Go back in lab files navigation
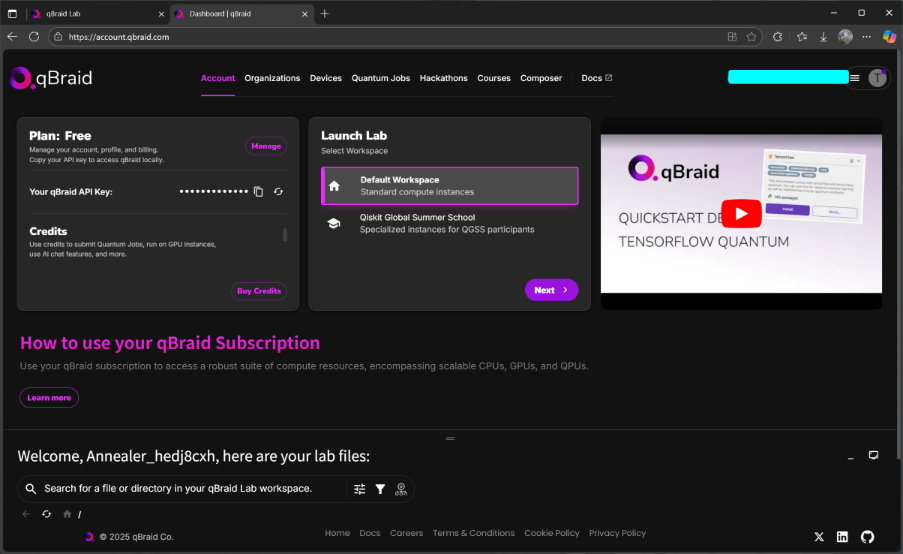Screen dimensions: 903x554 click(26, 514)
